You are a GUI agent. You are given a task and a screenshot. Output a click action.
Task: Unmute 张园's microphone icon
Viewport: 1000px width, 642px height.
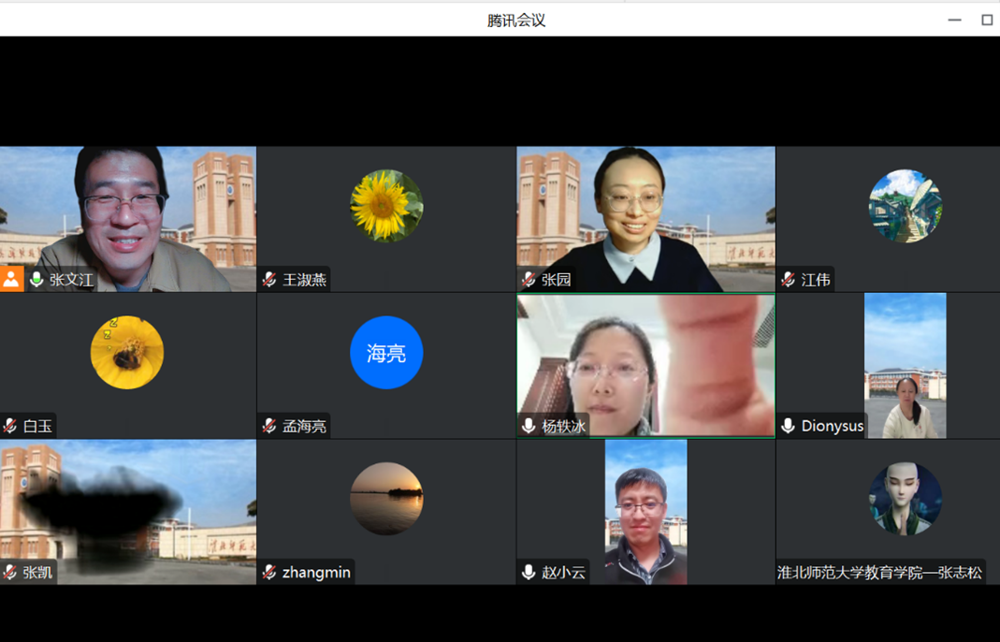(527, 280)
